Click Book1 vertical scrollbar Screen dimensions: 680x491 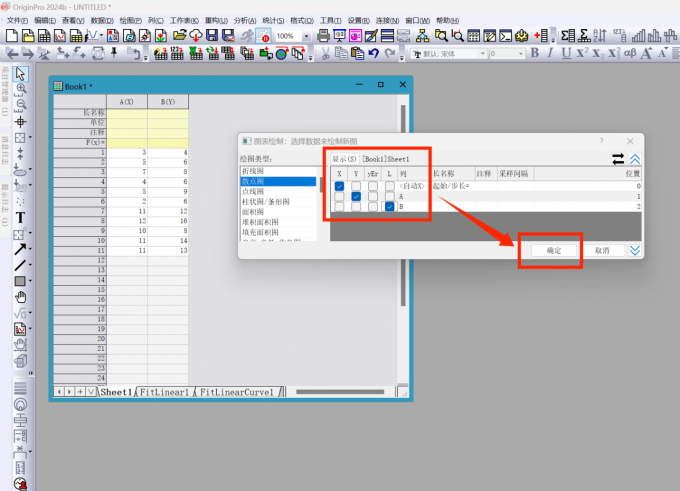[403, 205]
